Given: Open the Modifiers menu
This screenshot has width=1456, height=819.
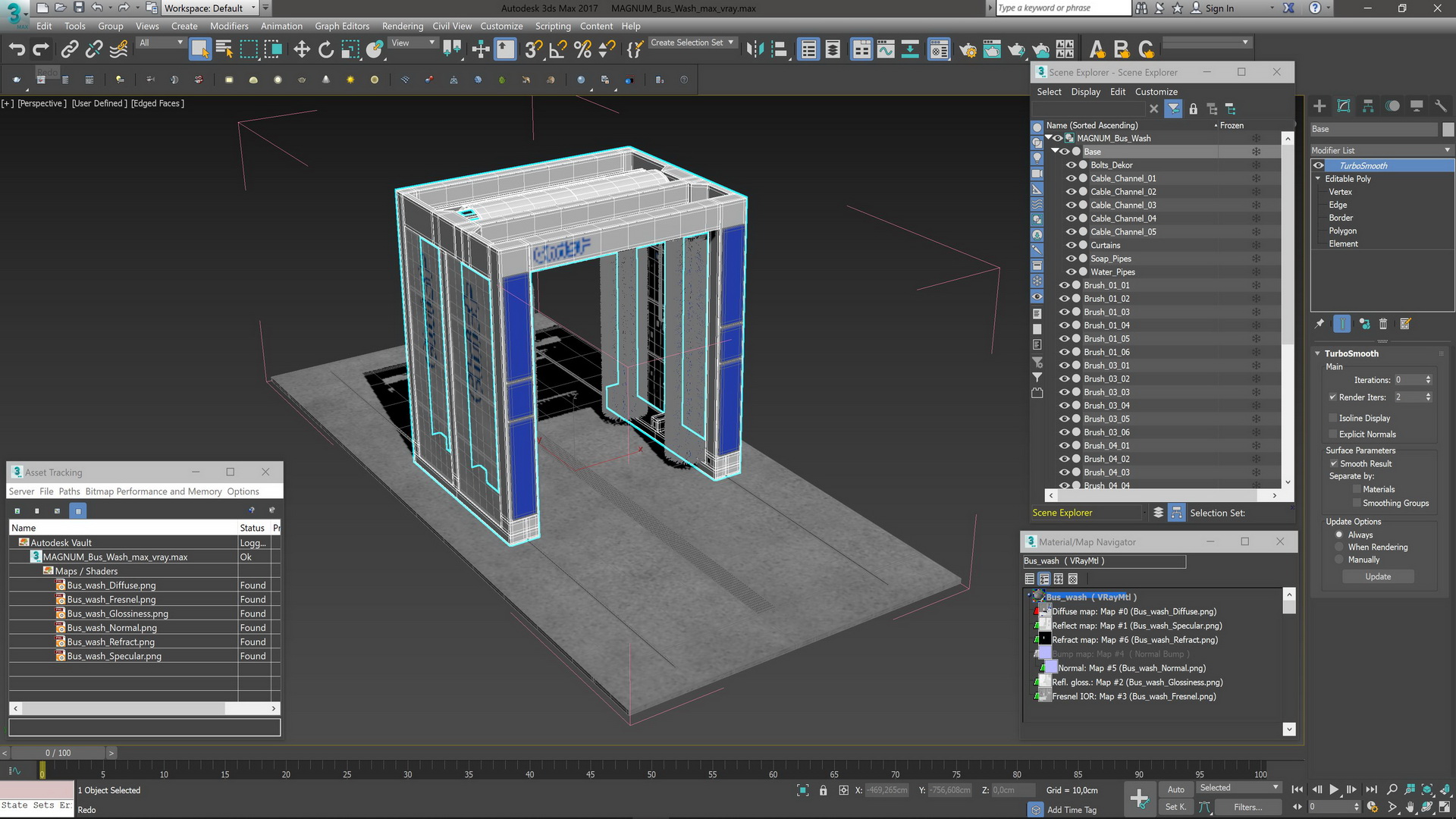Looking at the screenshot, I should point(229,26).
